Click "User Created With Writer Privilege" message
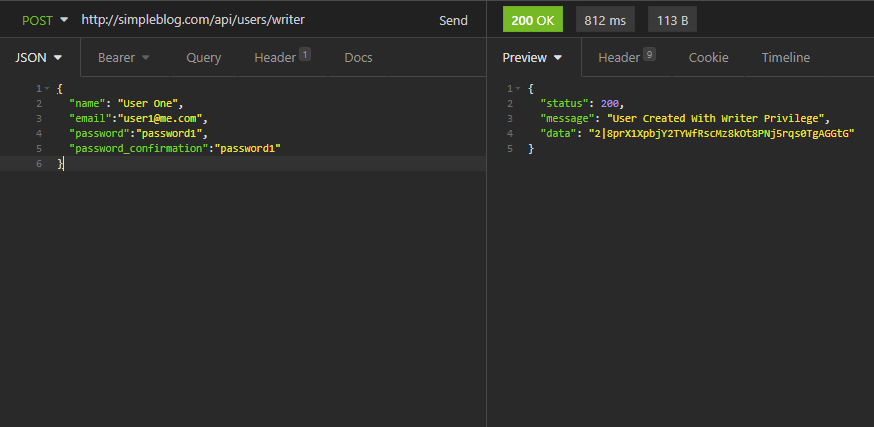Viewport: 874px width, 427px height. coord(715,119)
